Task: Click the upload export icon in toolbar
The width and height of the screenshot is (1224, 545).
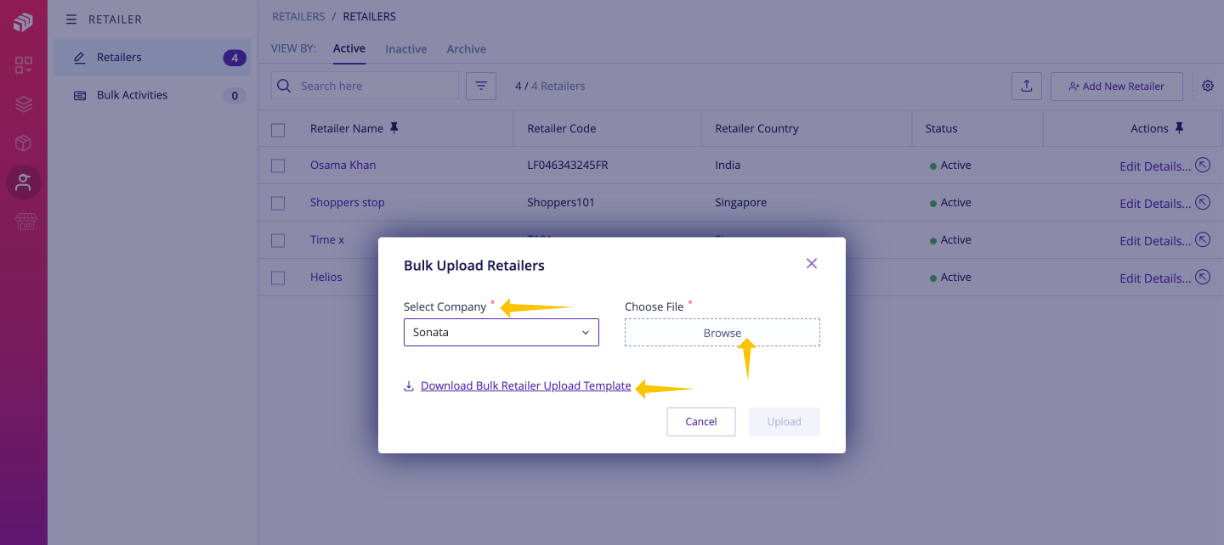Action: click(x=1027, y=86)
